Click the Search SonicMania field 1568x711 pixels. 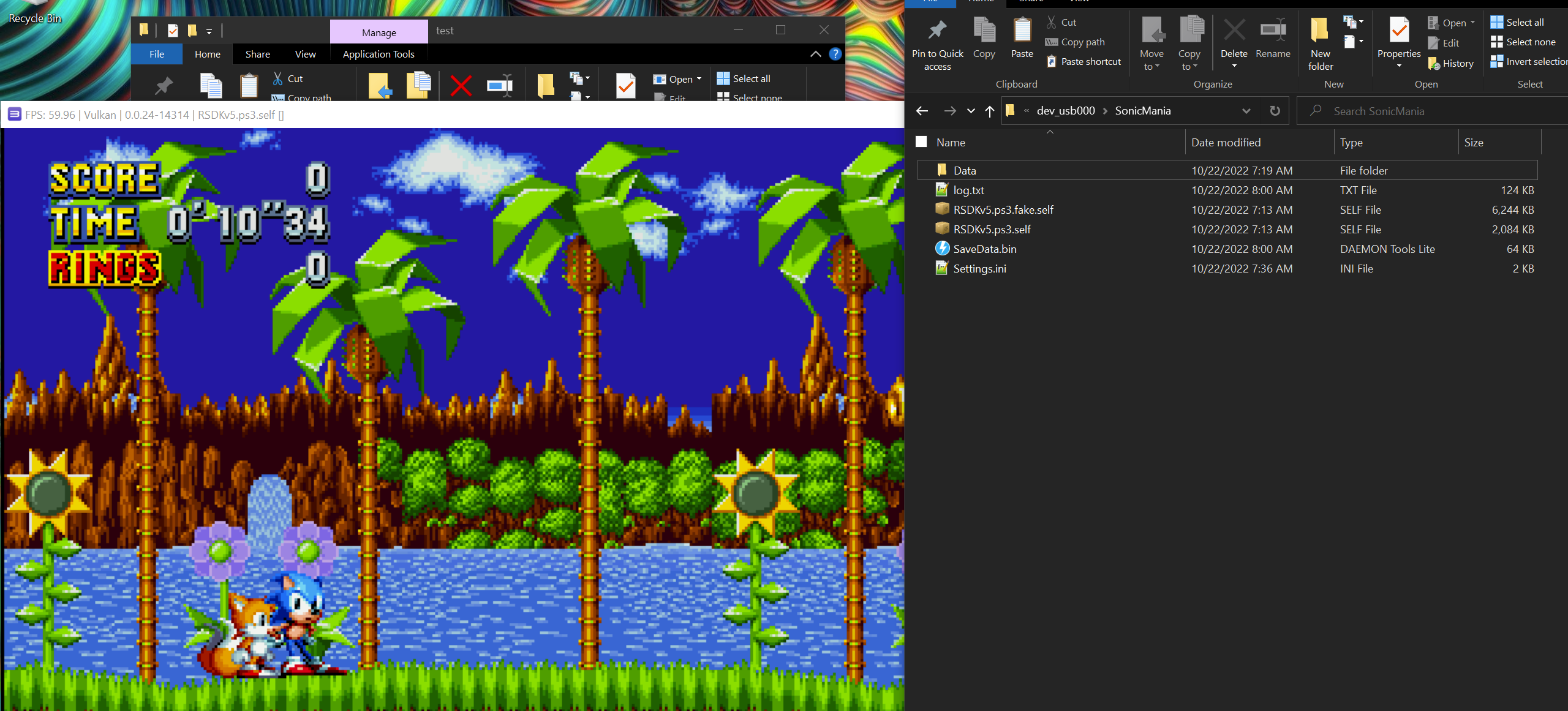pyautogui.click(x=1433, y=111)
